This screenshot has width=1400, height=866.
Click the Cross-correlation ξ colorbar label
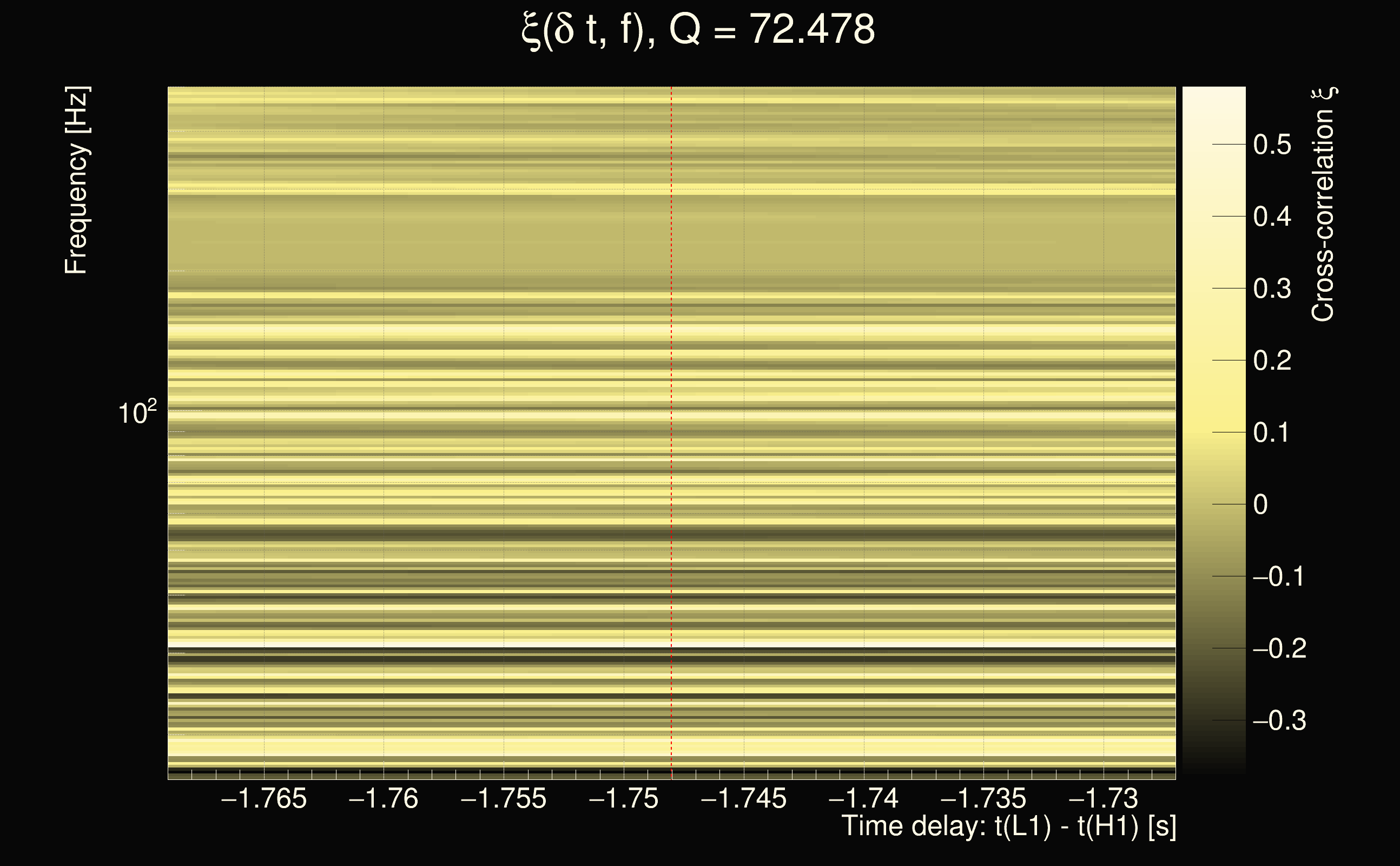1323,205
